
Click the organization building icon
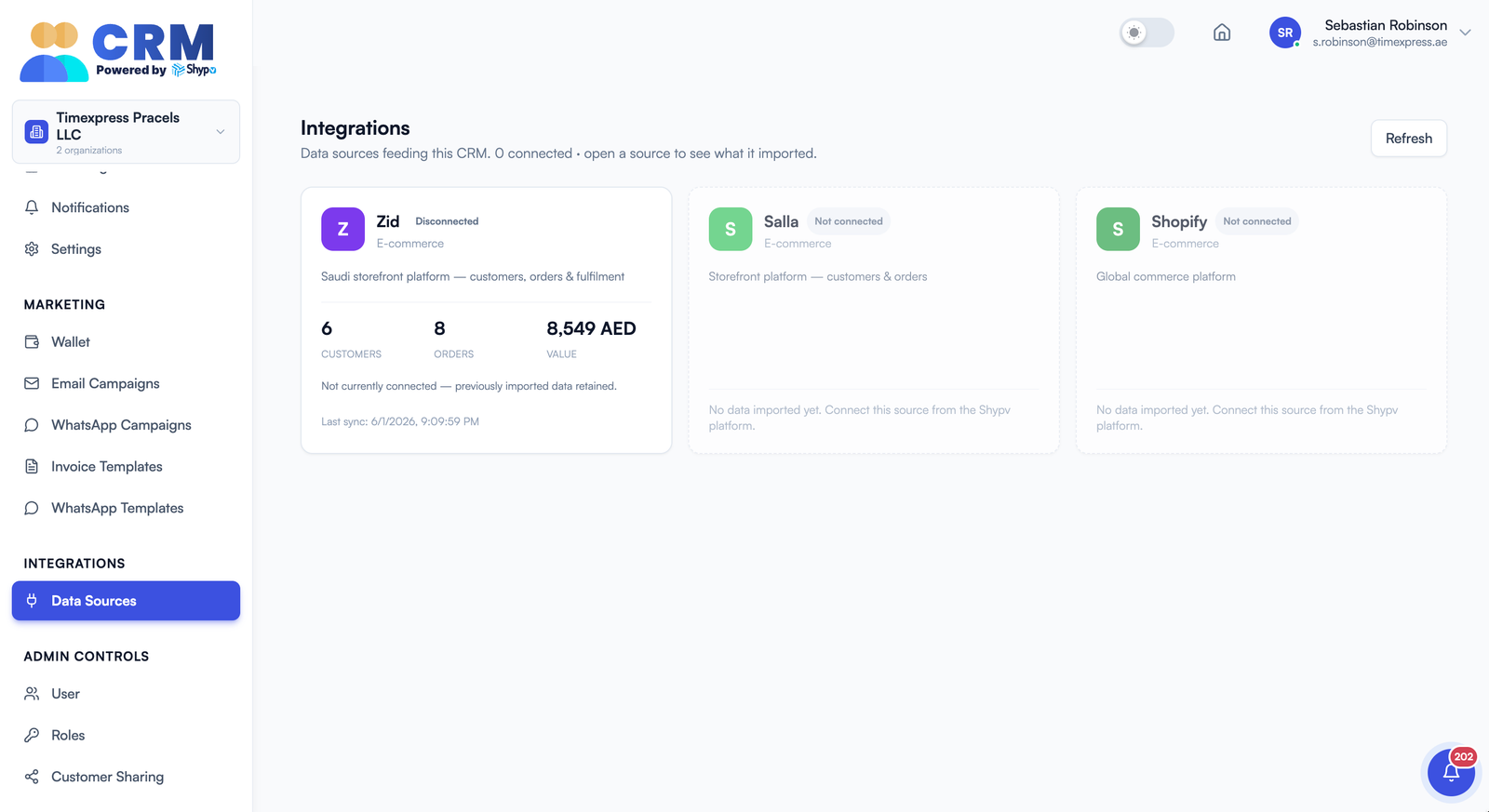[x=36, y=132]
